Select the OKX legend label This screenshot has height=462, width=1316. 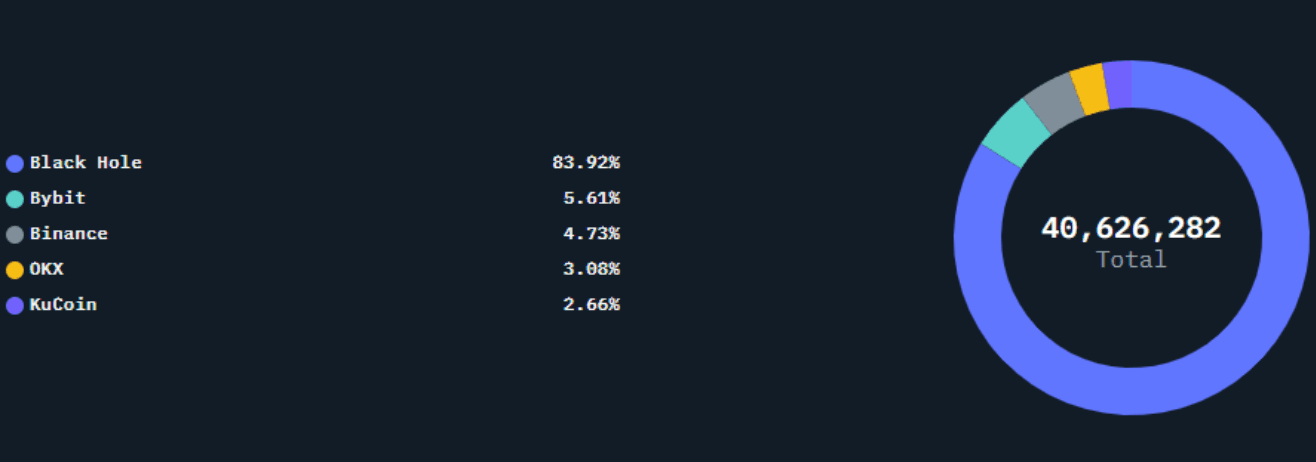(47, 269)
